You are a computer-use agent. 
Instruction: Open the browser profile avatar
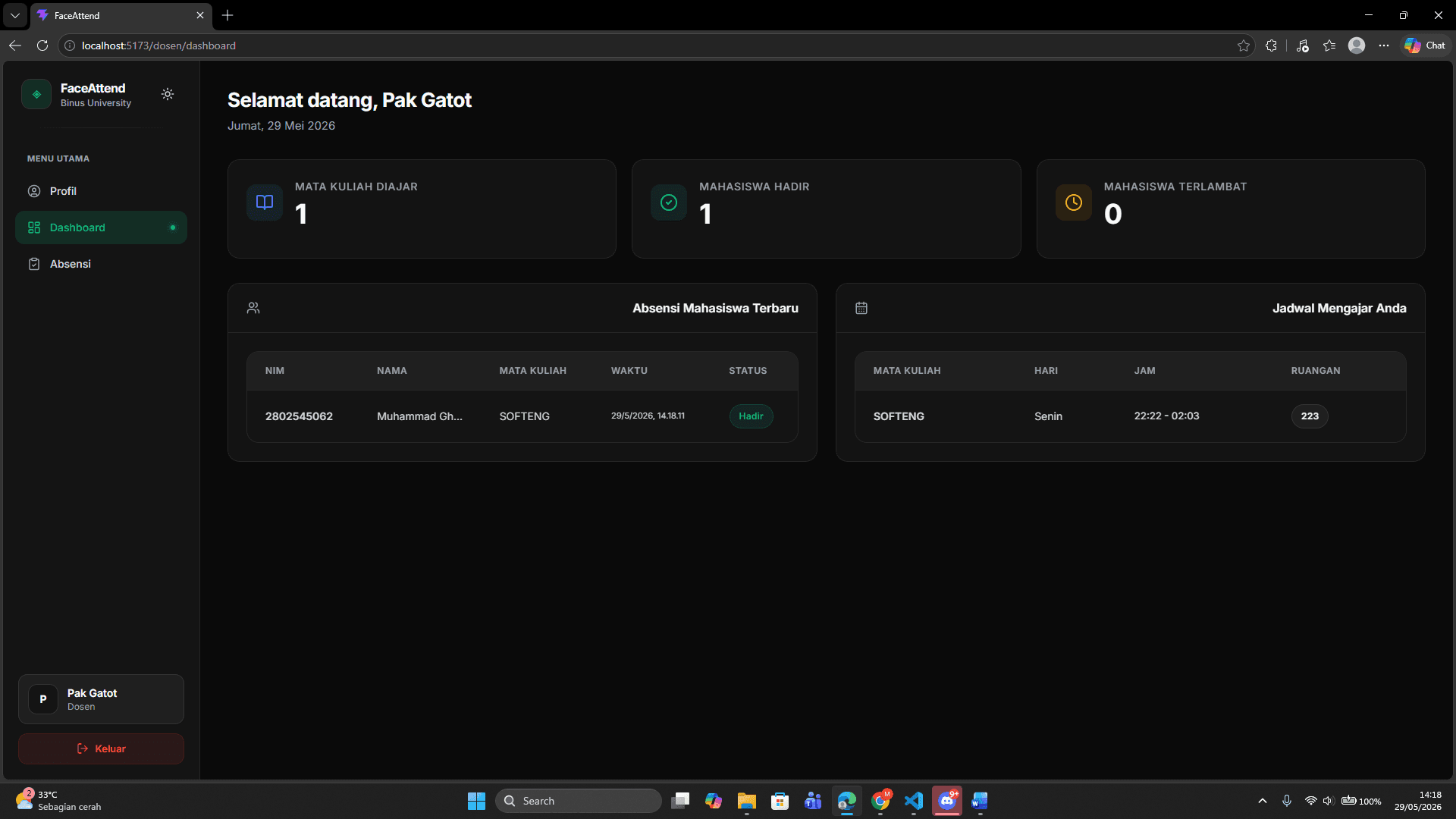(x=1357, y=45)
